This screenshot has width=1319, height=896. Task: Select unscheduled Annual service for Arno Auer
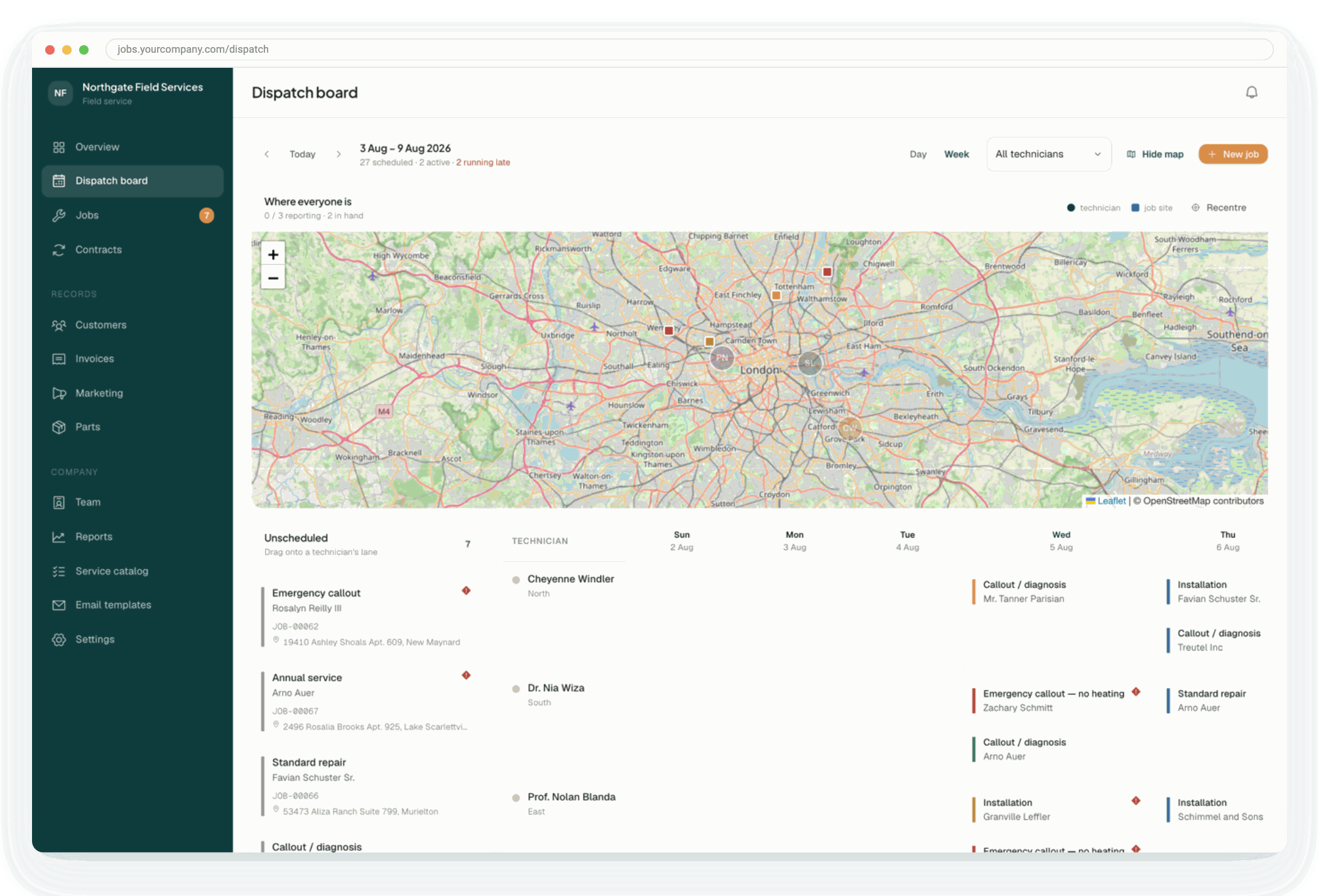pyautogui.click(x=367, y=701)
